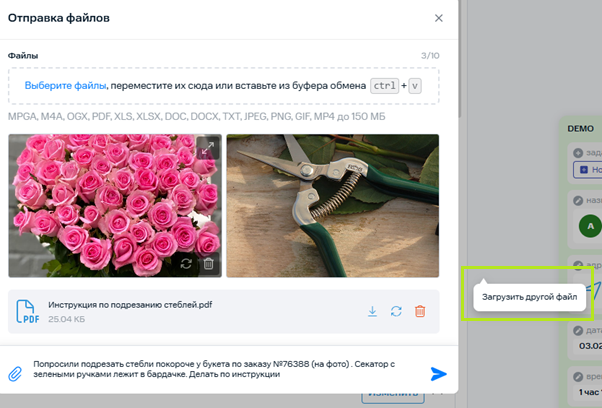Screen dimensions: 602x408
Task: Close the Отправка файлов dialog
Action: (438, 18)
